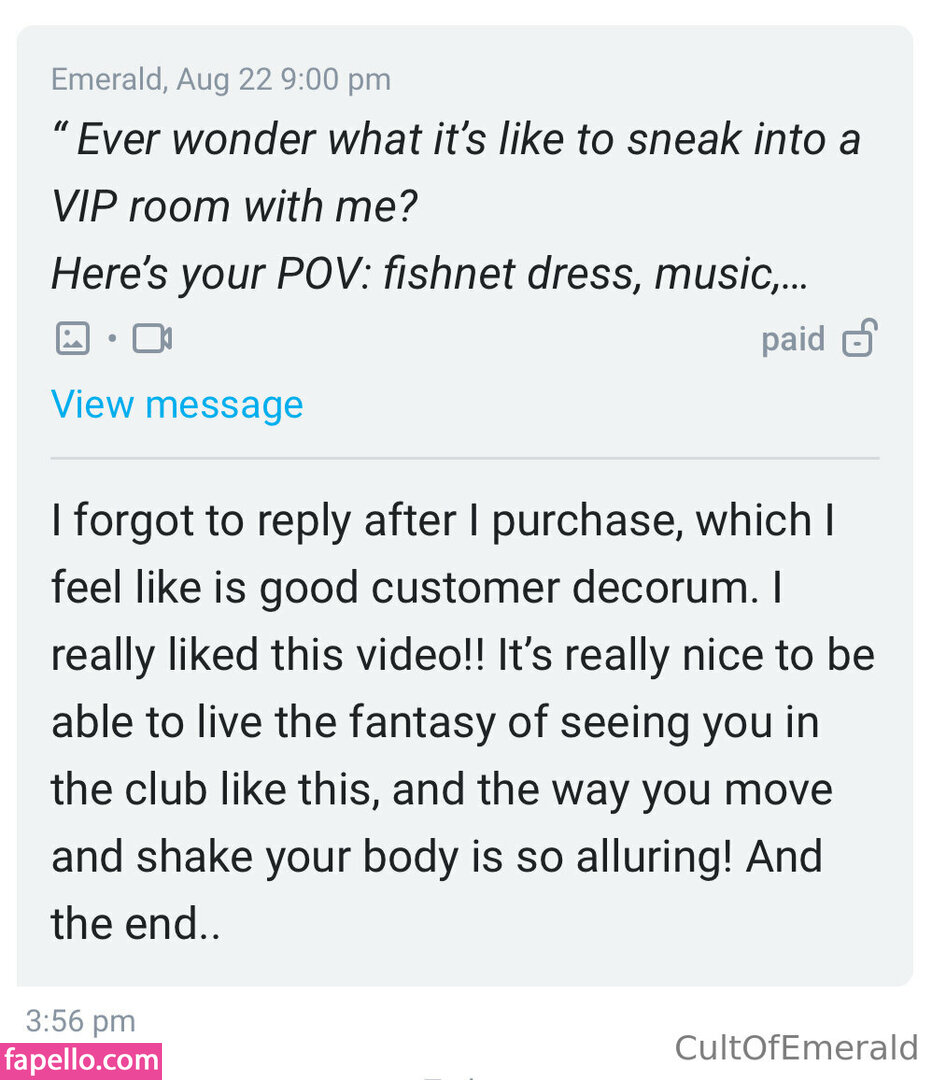Viewport: 932px width, 1080px height.
Task: Click the unlocked padlock icon beside paid
Action: pyautogui.click(x=859, y=339)
